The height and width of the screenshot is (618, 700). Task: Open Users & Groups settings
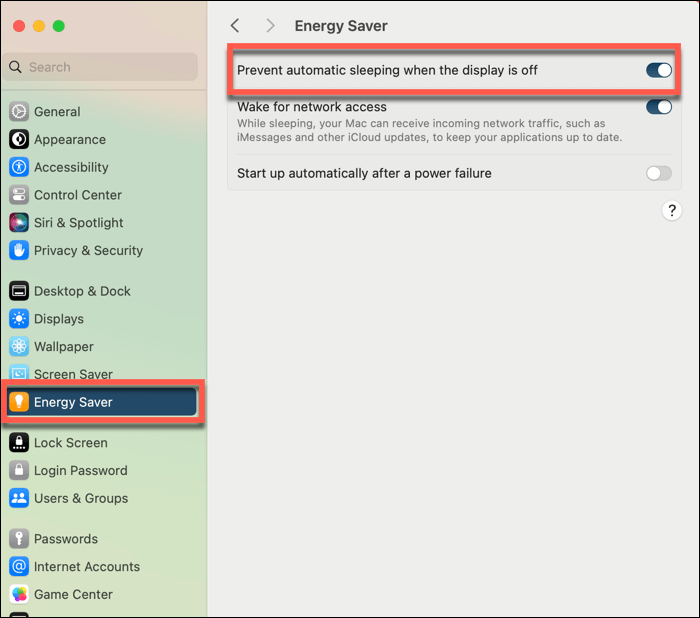point(81,498)
